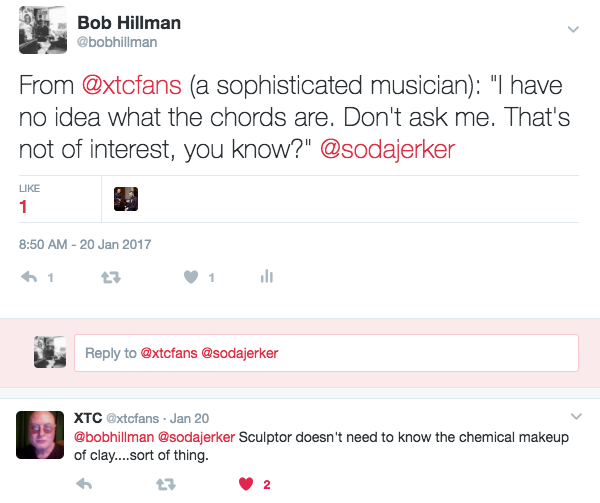Reply to the XTC tweet

[84, 485]
